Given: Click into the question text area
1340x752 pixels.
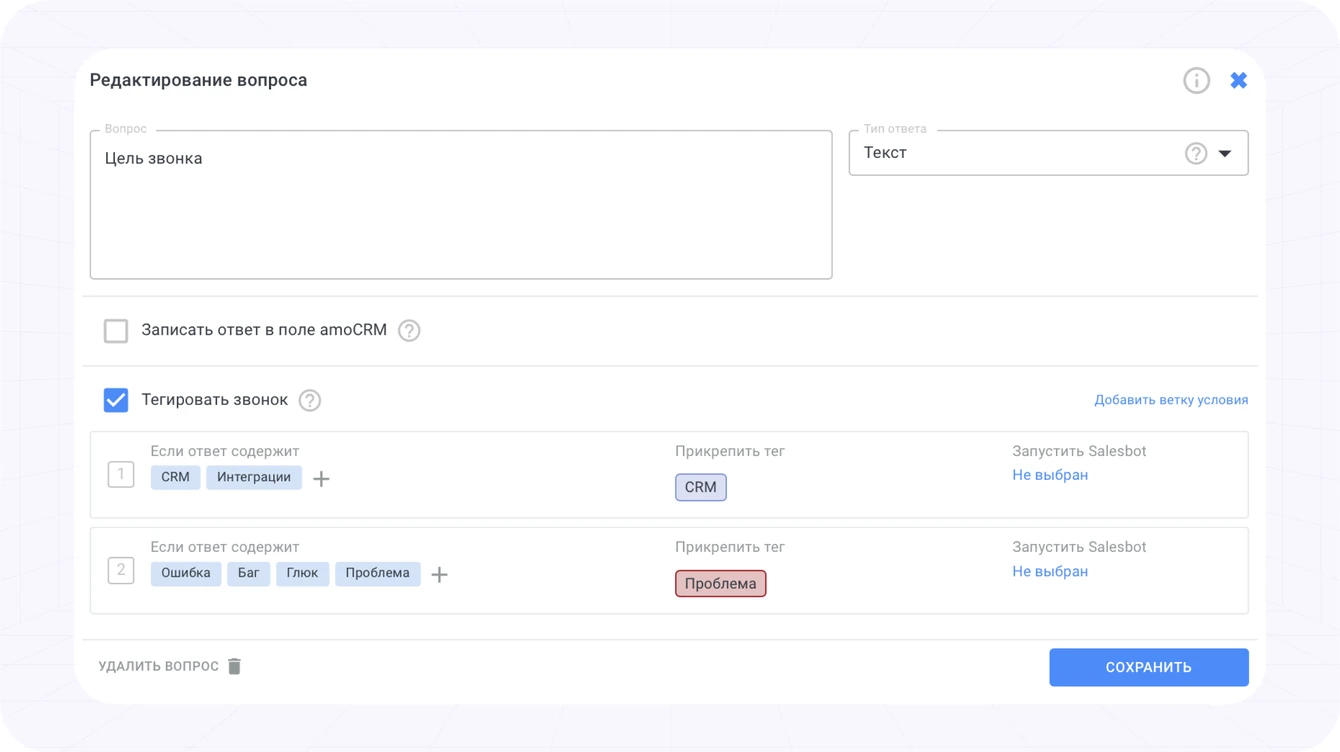Looking at the screenshot, I should tap(461, 205).
